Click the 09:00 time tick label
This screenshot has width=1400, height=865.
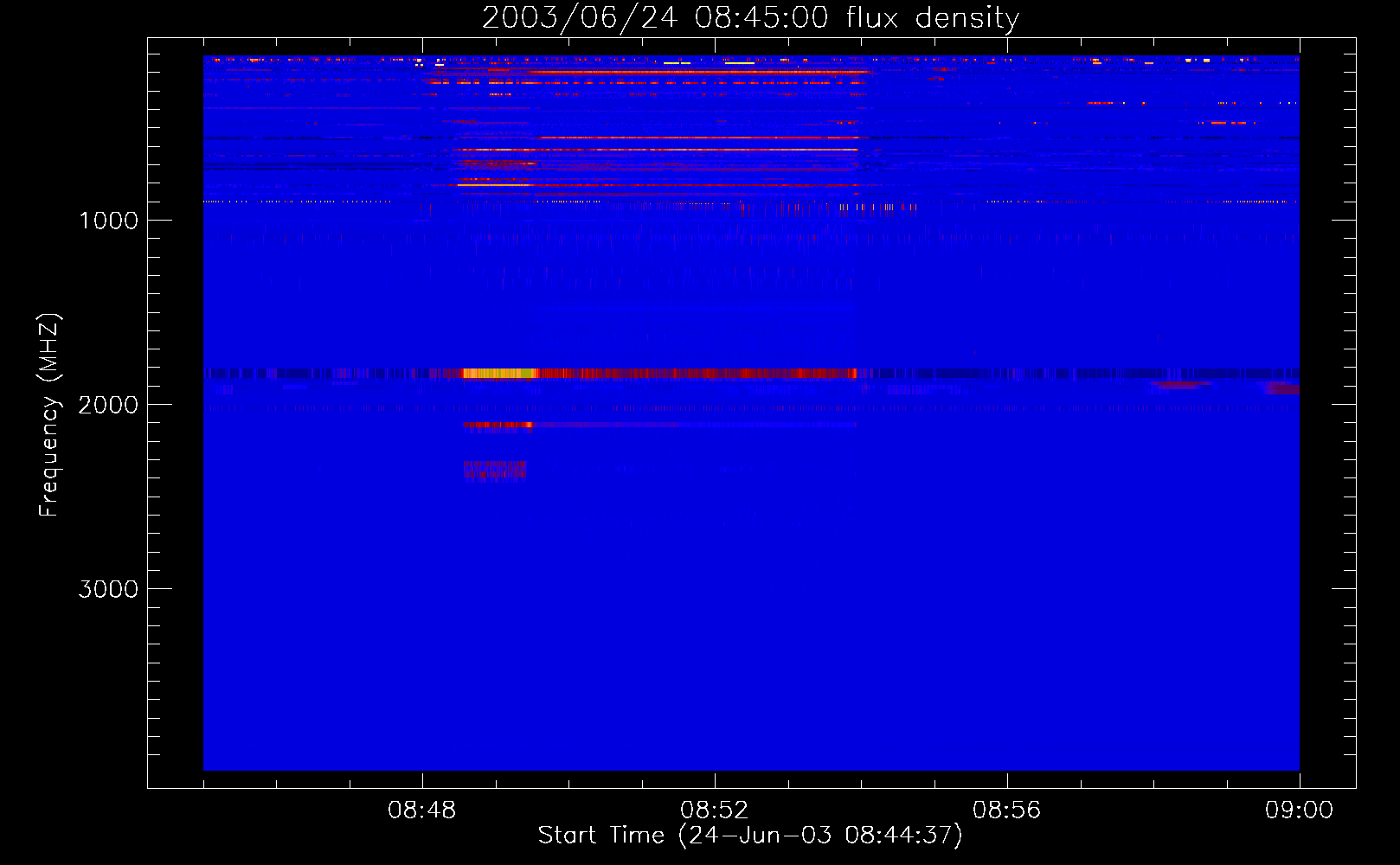[x=1300, y=811]
